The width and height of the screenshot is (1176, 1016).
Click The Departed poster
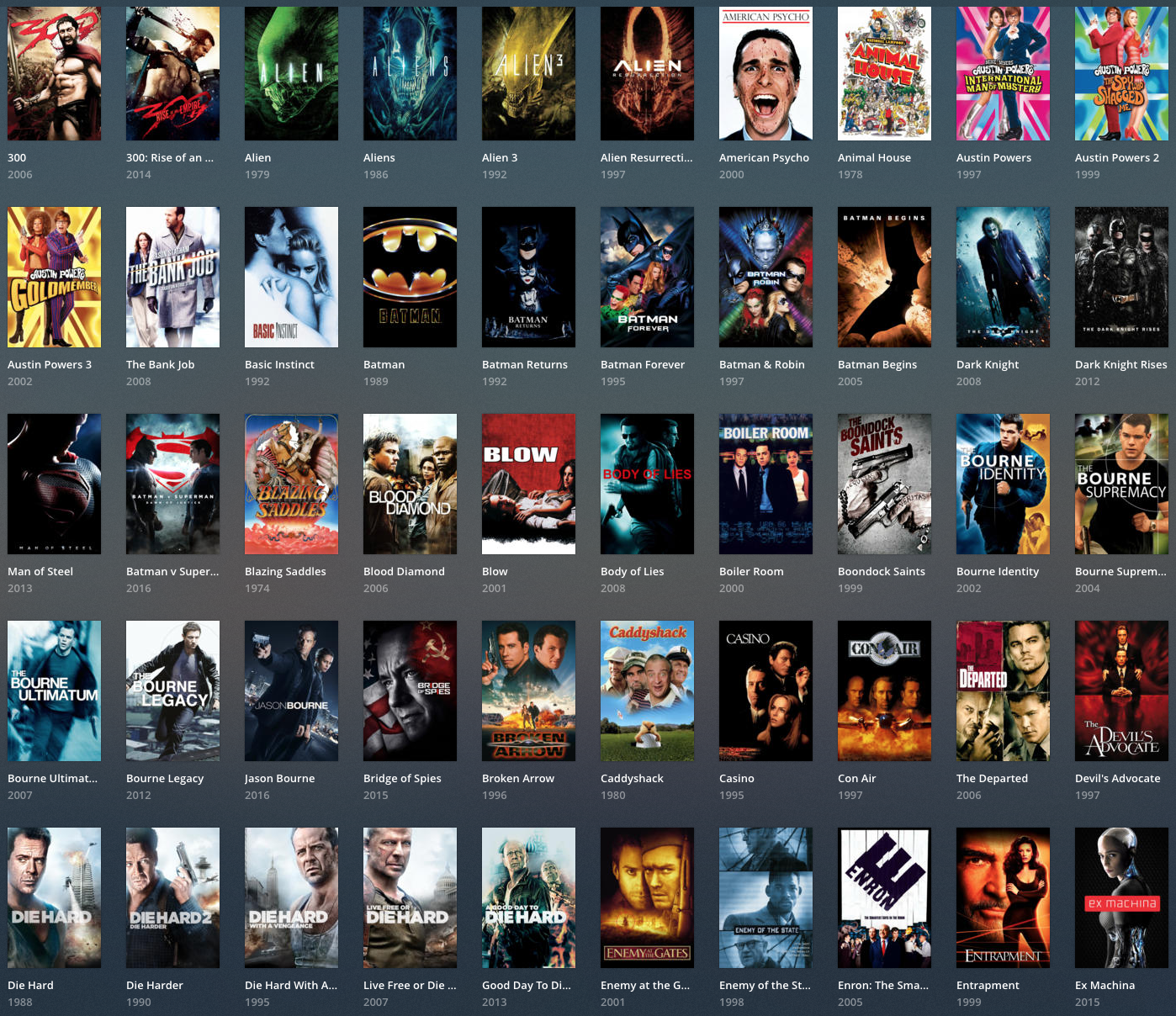click(x=1003, y=691)
